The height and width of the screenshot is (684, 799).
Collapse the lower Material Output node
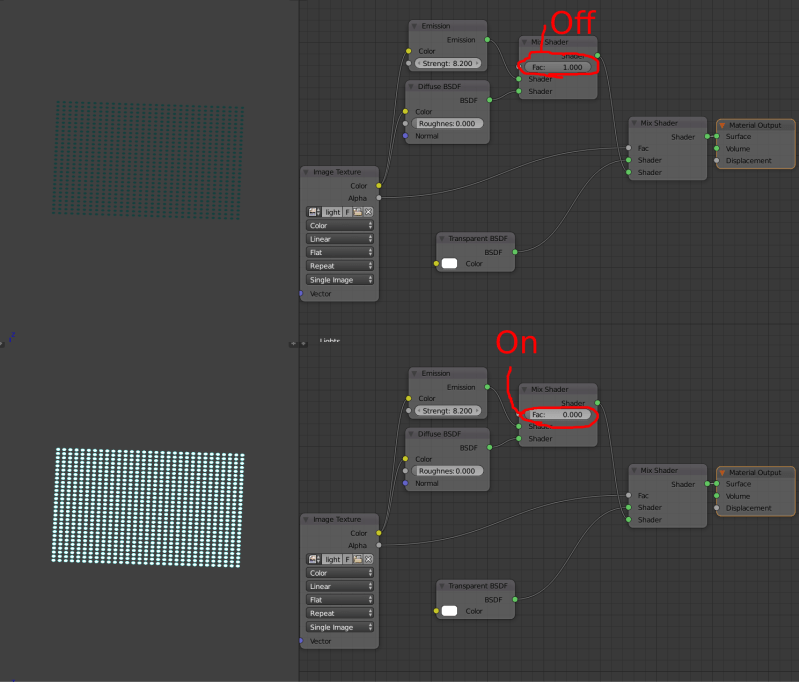[x=723, y=473]
